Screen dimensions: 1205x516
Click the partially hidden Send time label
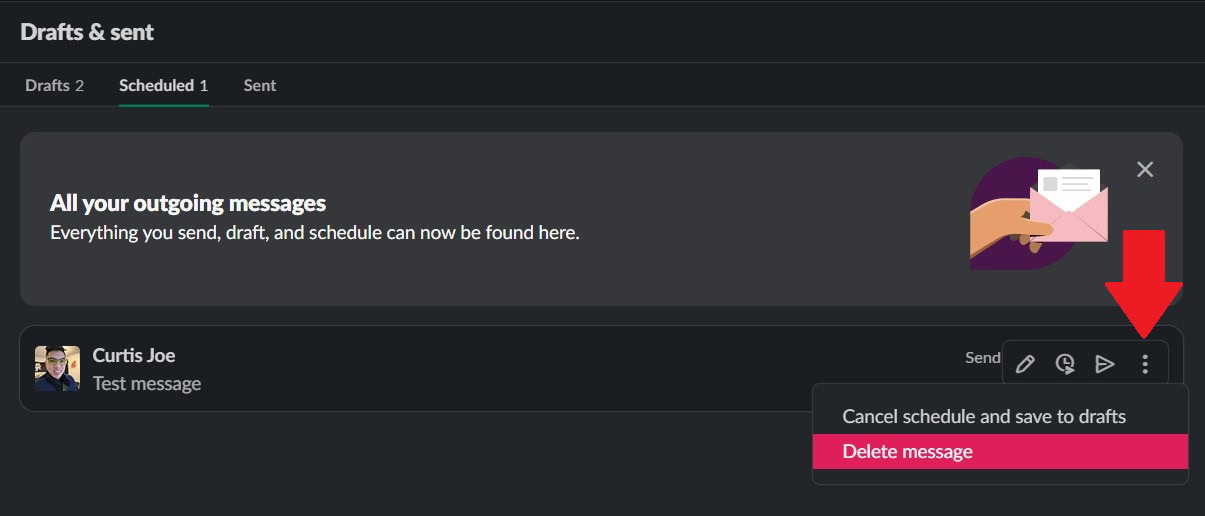[x=982, y=357]
